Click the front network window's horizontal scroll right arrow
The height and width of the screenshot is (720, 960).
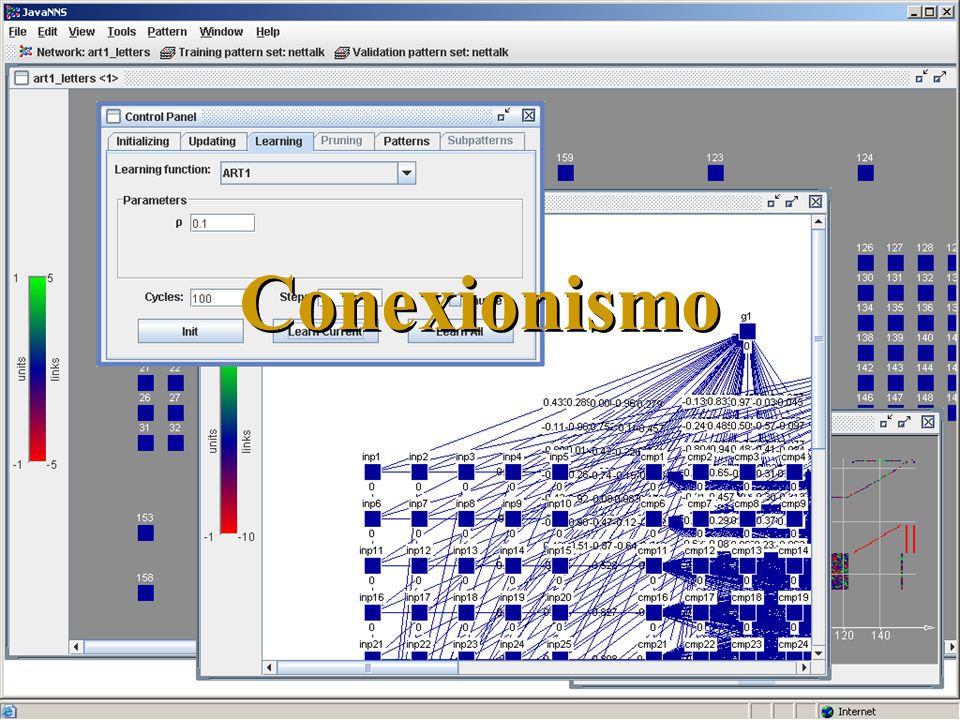[x=804, y=667]
